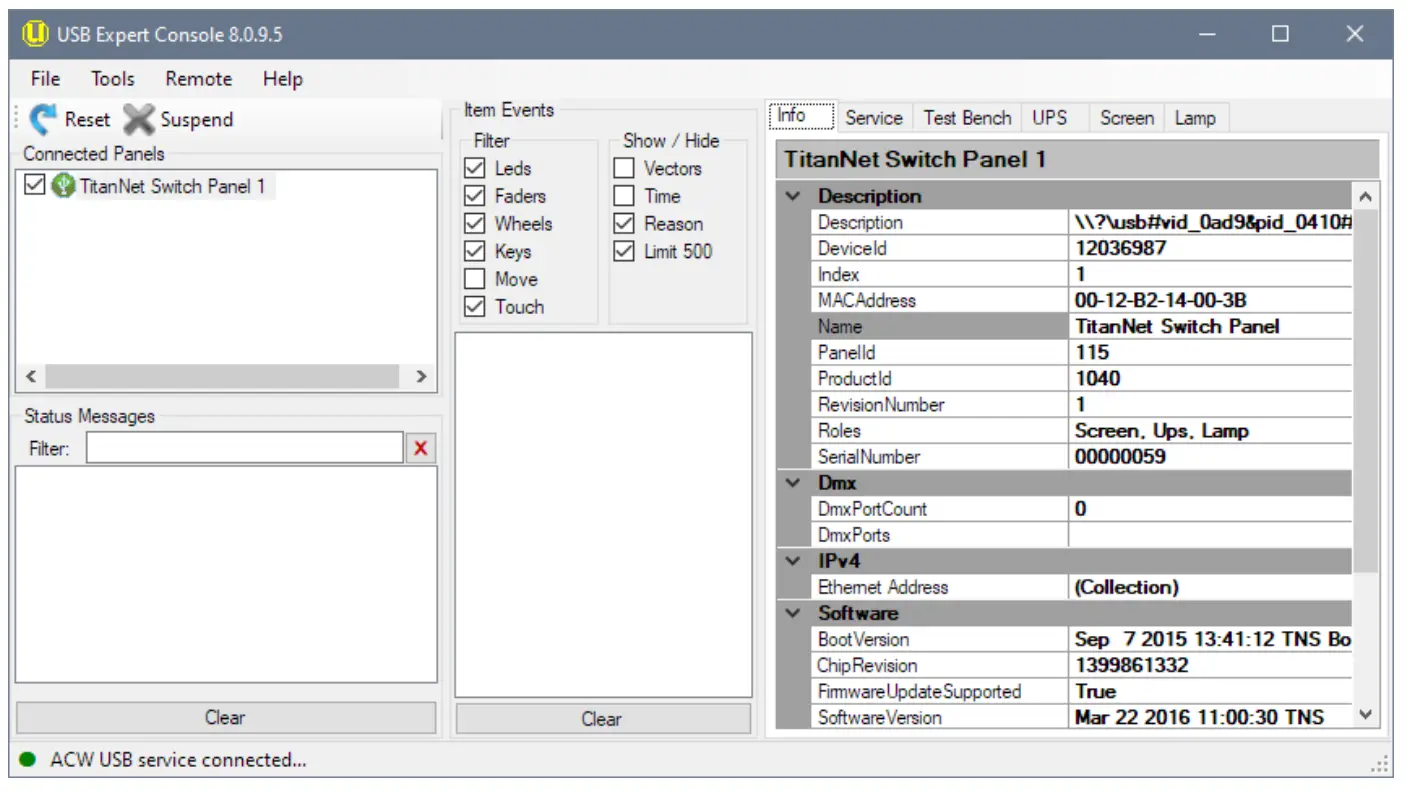Viewport: 1406px width, 792px height.
Task: Click the Connected Panels scroll left arrow
Action: [x=31, y=377]
